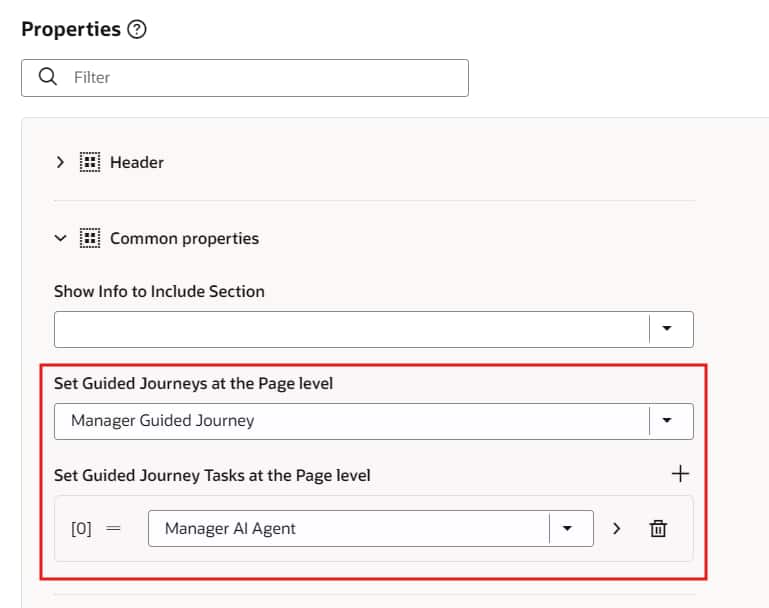Click the magnifier icon in Filter box
This screenshot has height=608, width=769.
47,77
